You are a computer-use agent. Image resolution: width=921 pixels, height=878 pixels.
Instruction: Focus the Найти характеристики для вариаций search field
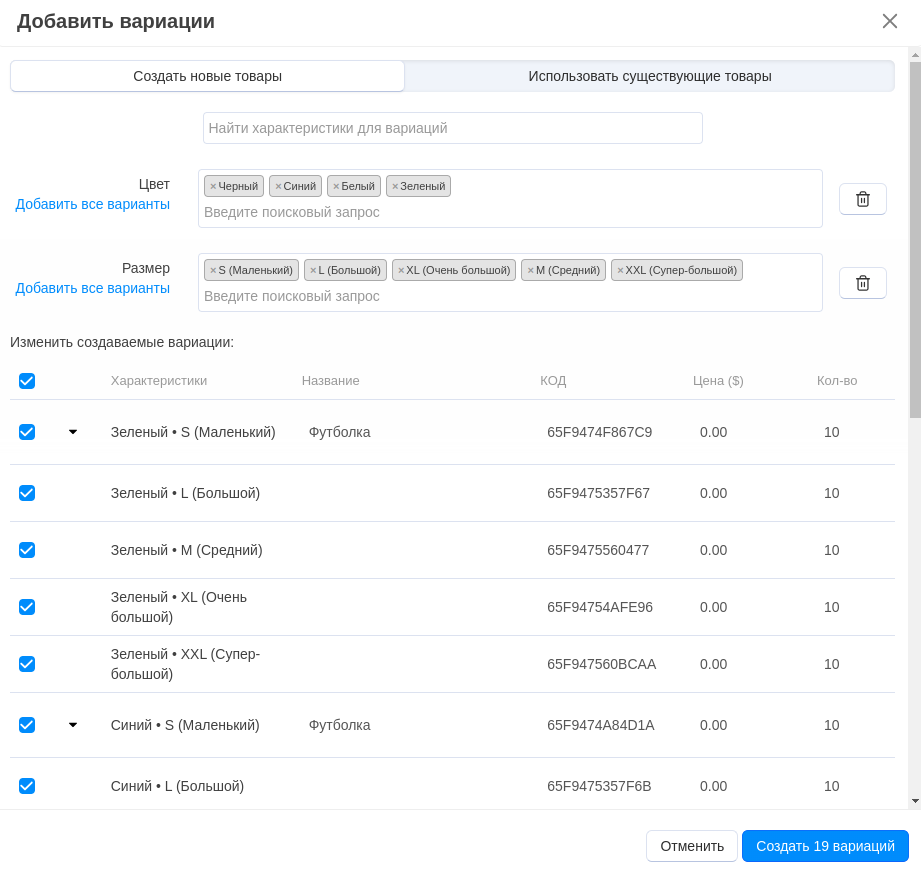(x=452, y=128)
